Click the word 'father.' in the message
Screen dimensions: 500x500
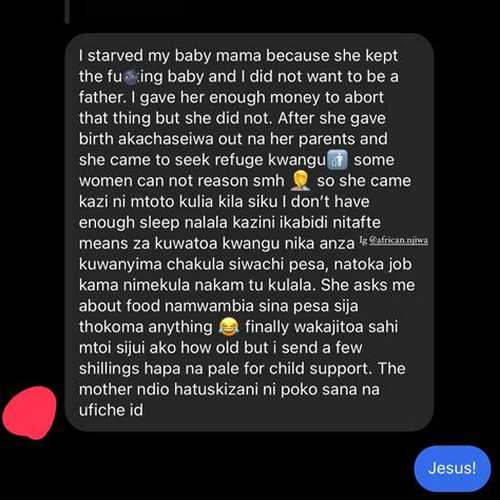(103, 97)
